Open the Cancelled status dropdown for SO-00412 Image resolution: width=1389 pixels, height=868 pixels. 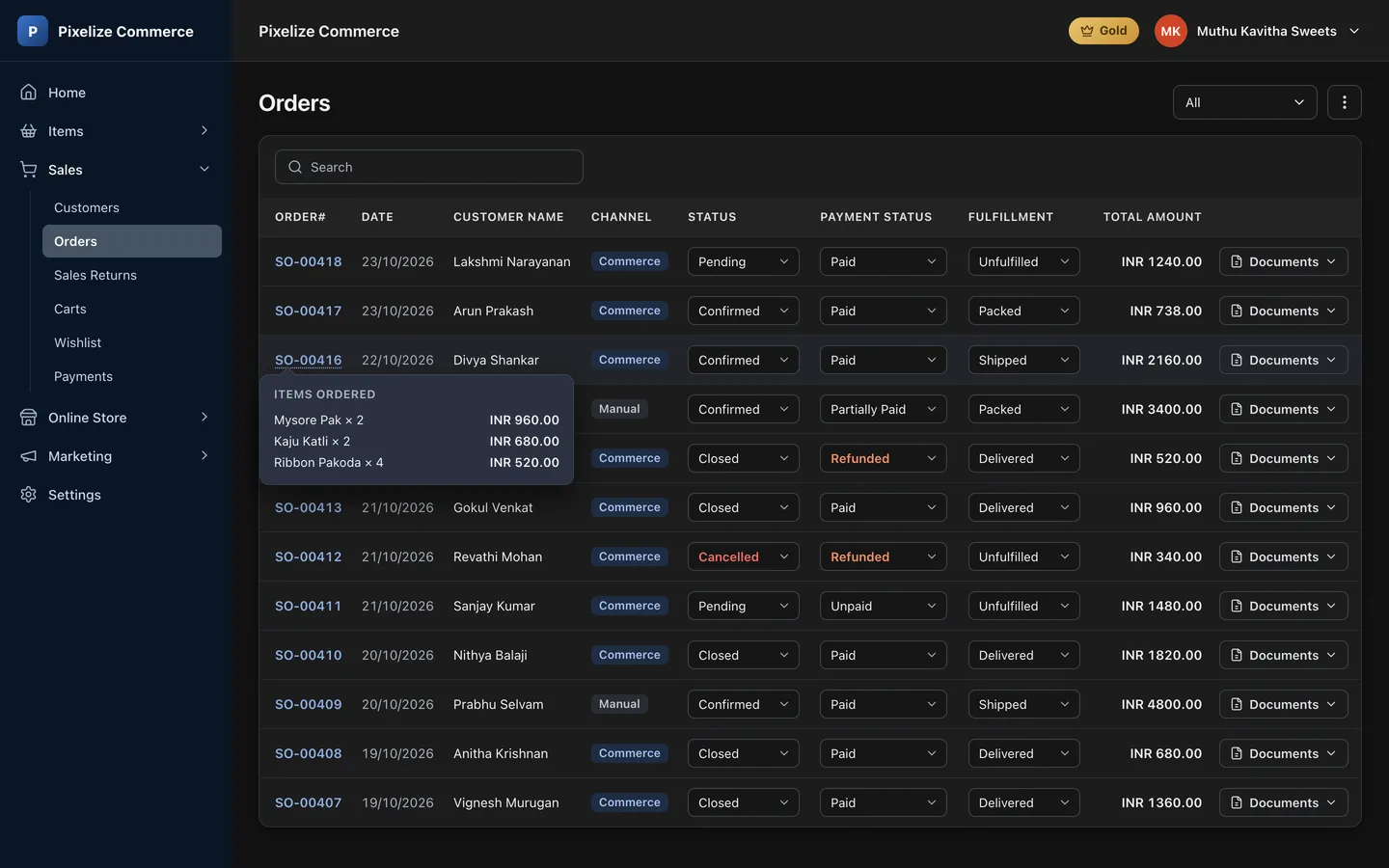click(x=743, y=556)
